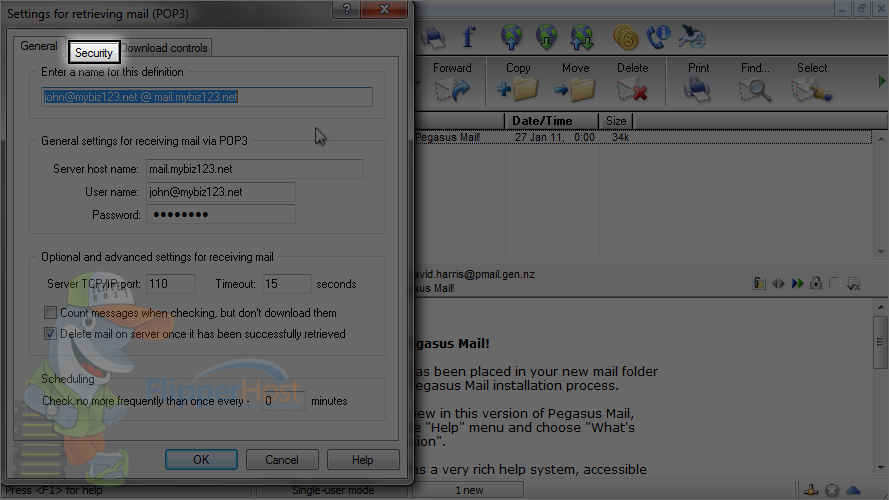Click the checkmark page icon in preview
Viewport: 889px width, 500px height.
click(853, 283)
